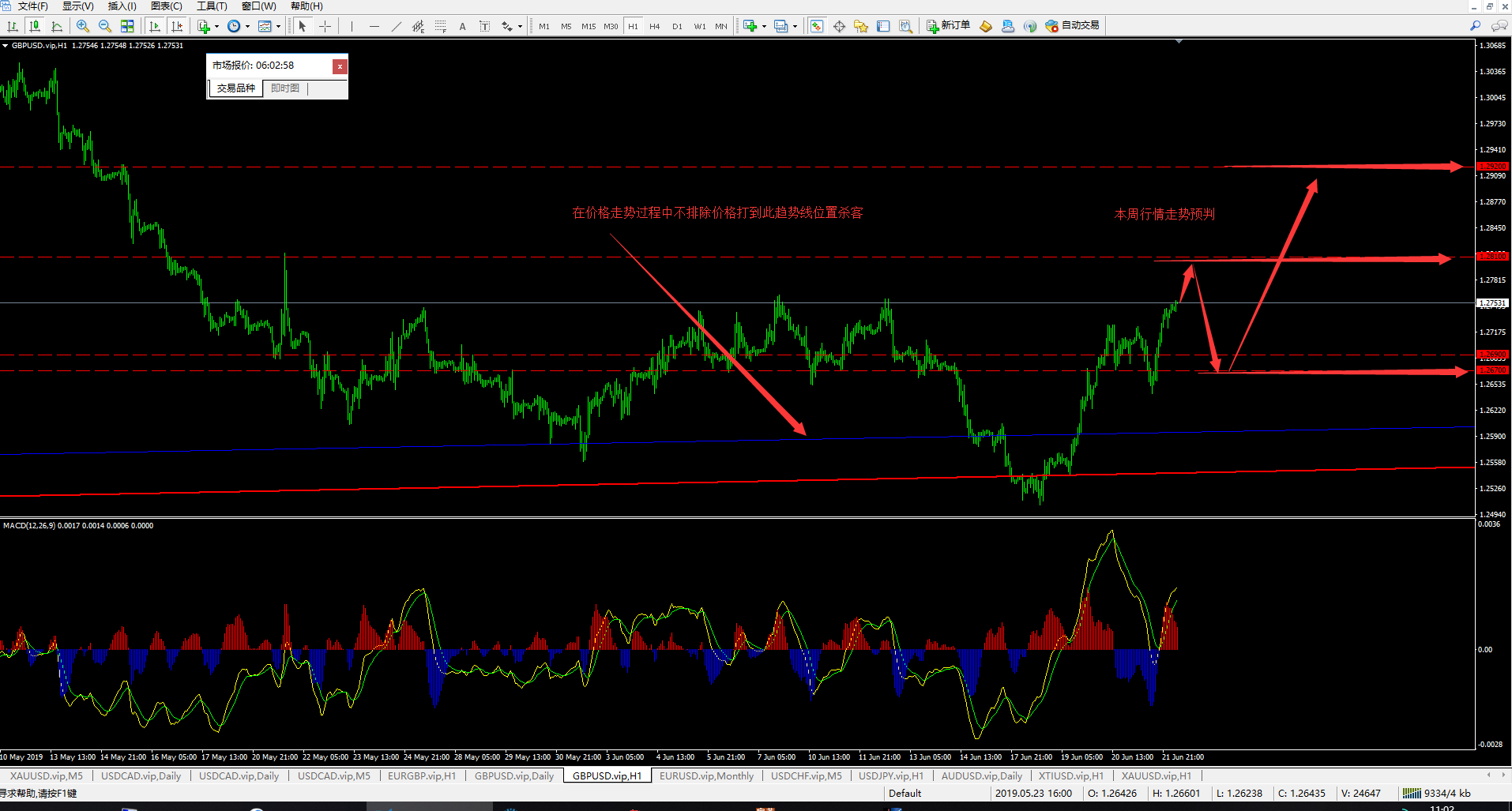Expand the arrows dropdown arrow
1512x811 pixels.
[x=520, y=26]
